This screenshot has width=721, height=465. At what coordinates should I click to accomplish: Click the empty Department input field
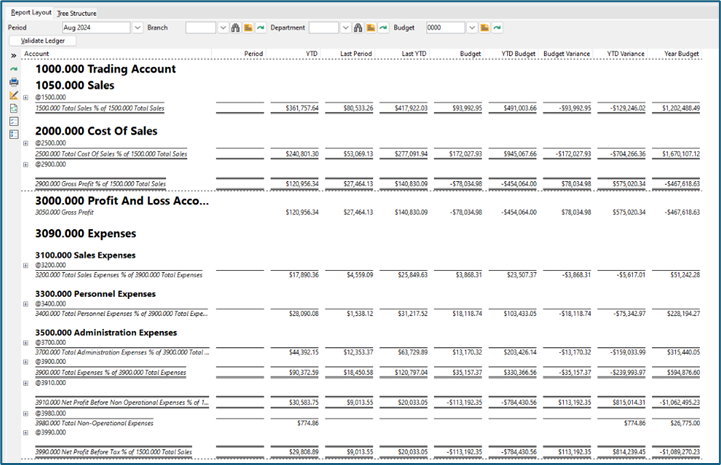tap(324, 28)
